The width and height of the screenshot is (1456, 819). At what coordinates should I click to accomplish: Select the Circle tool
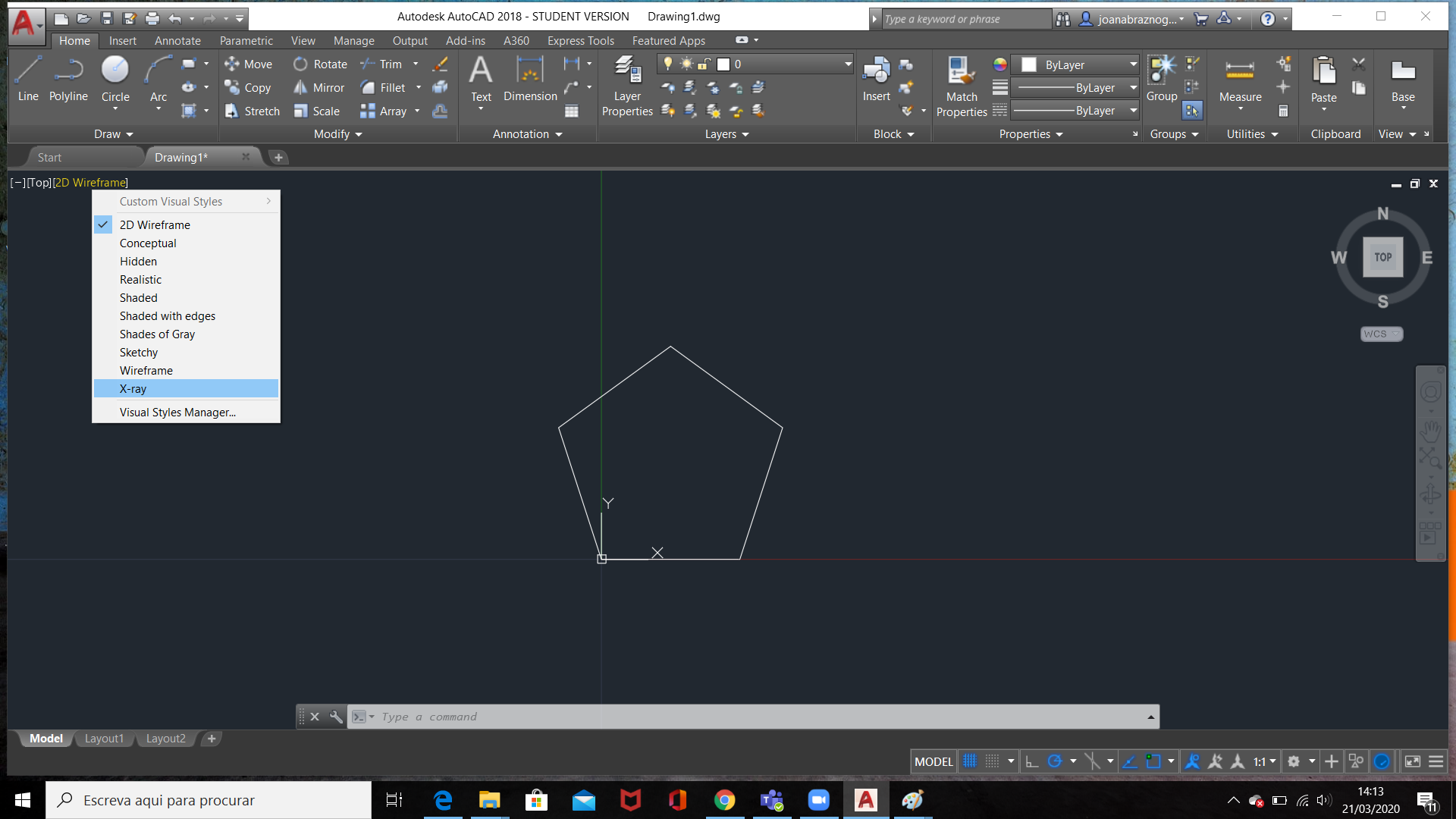(x=115, y=79)
